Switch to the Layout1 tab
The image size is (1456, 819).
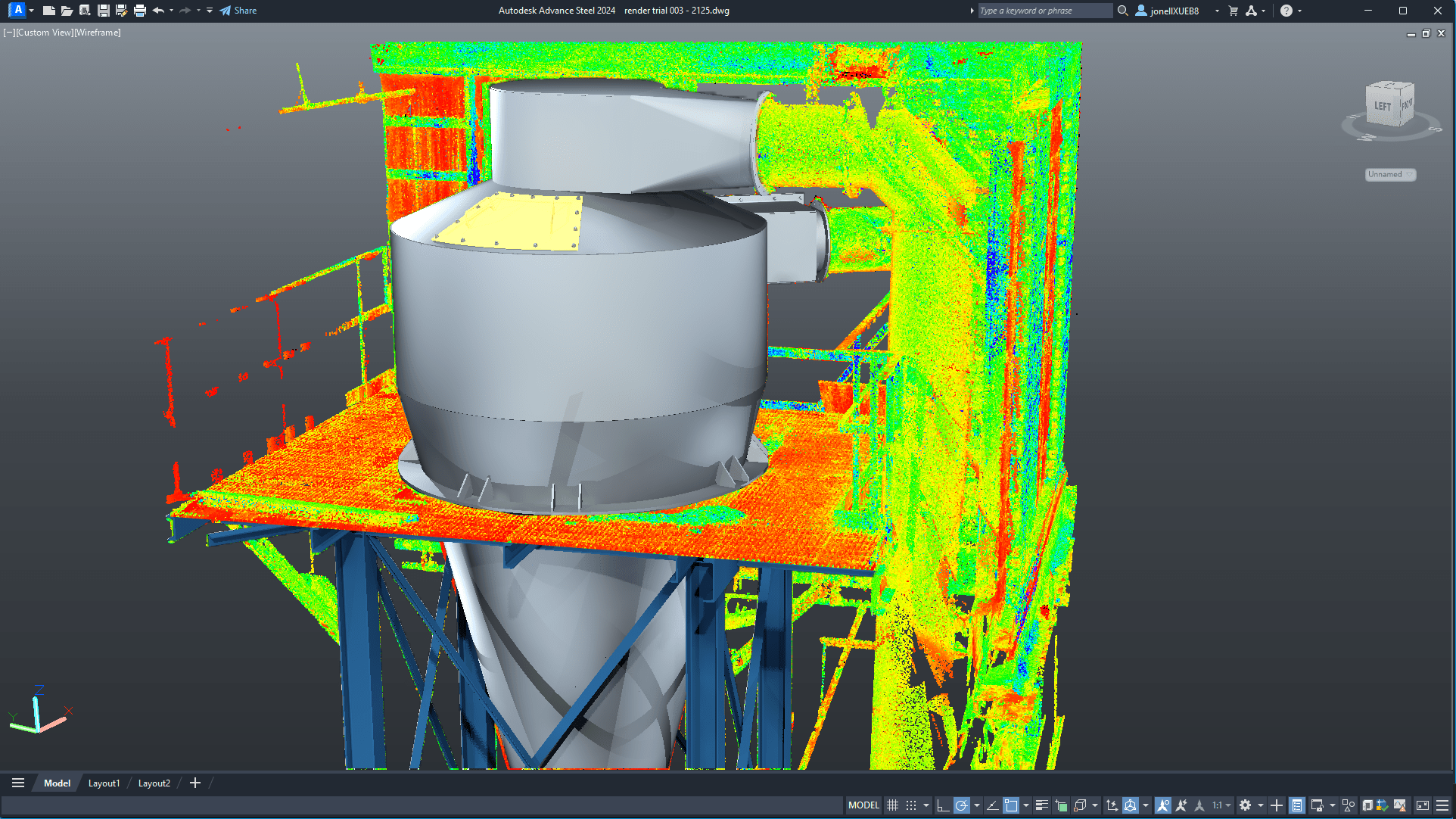[x=104, y=783]
